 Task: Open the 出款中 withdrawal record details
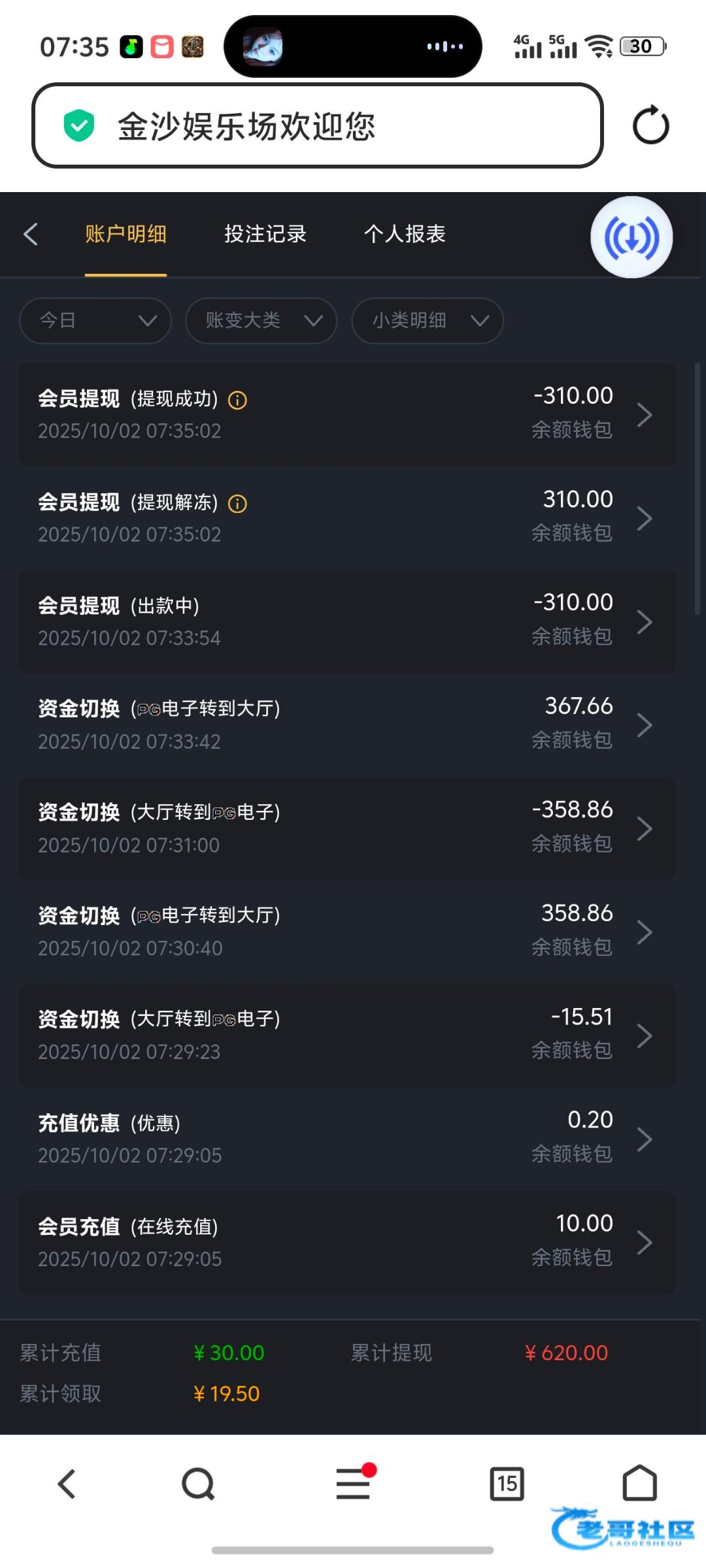click(x=347, y=621)
